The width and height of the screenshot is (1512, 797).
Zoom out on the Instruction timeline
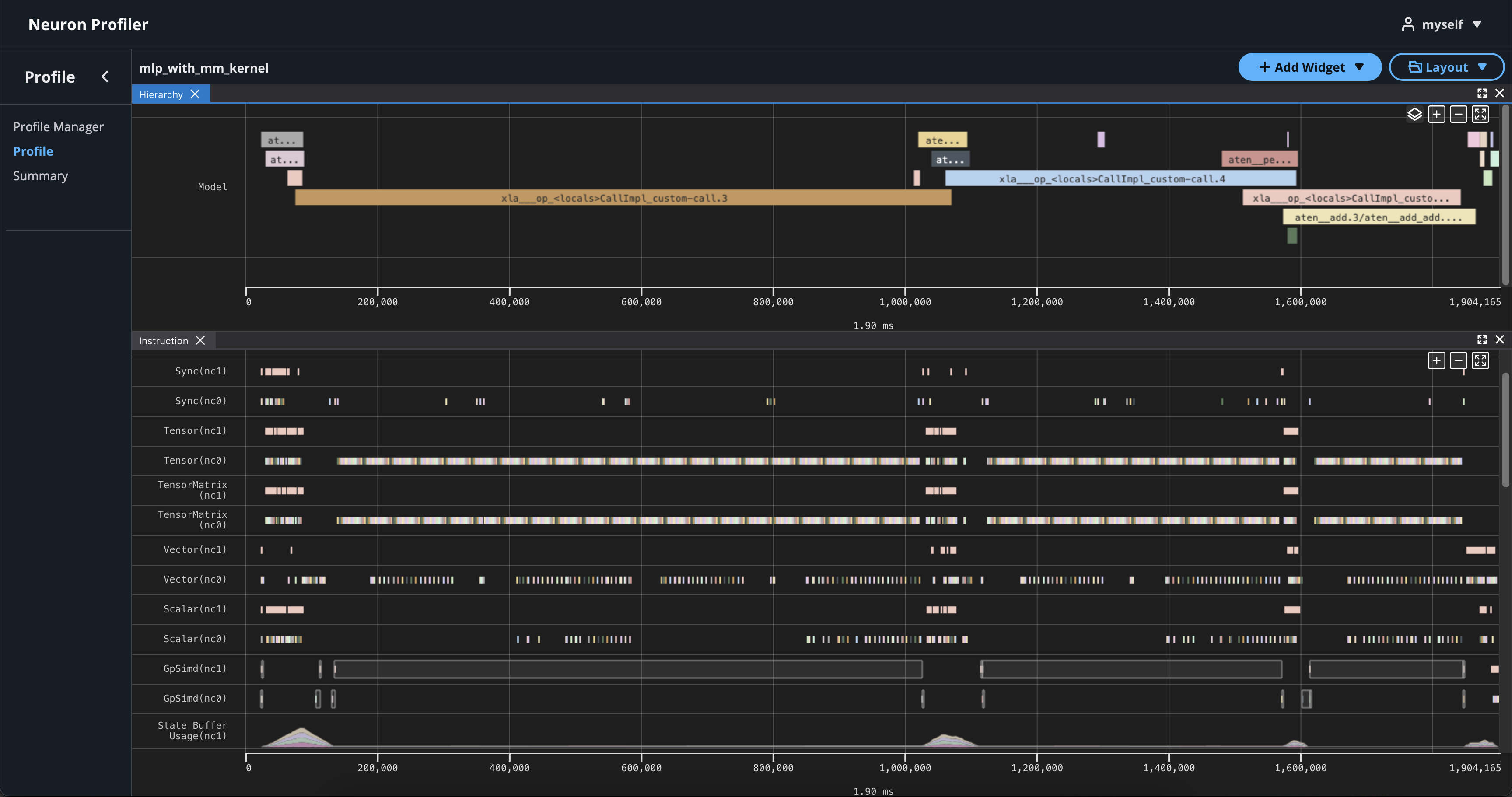click(x=1458, y=360)
